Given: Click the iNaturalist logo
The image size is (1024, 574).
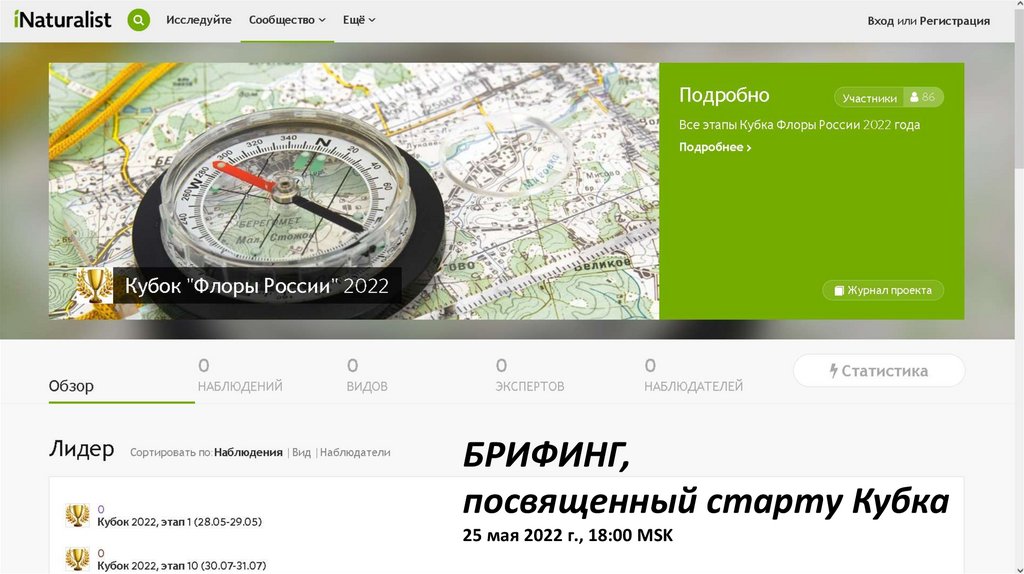Looking at the screenshot, I should (x=62, y=20).
